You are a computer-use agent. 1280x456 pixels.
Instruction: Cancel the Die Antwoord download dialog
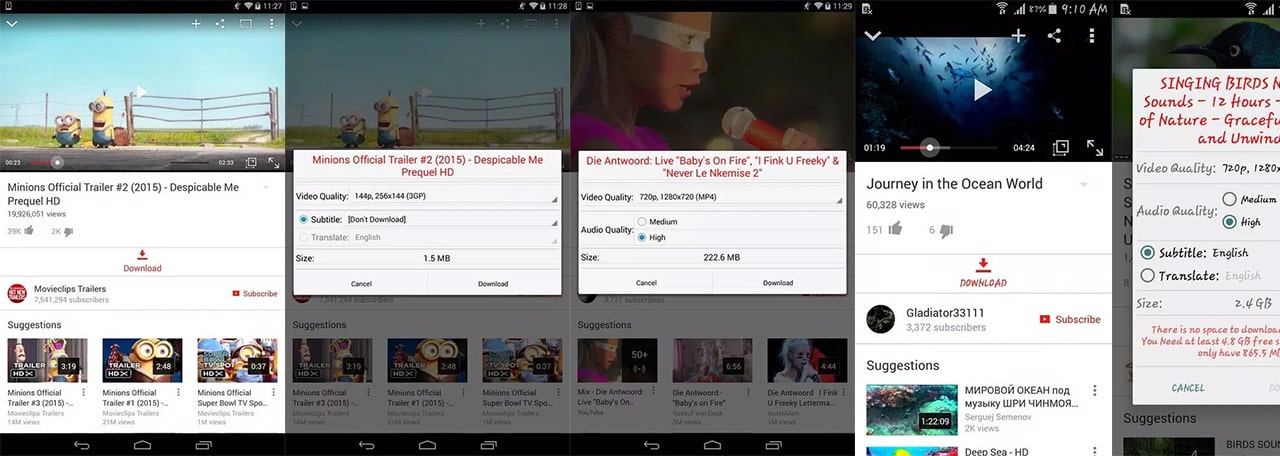pyautogui.click(x=646, y=283)
